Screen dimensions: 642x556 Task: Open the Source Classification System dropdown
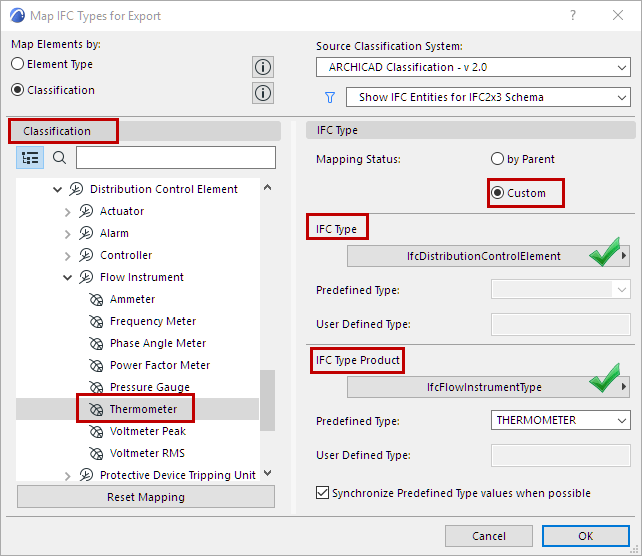(x=473, y=68)
